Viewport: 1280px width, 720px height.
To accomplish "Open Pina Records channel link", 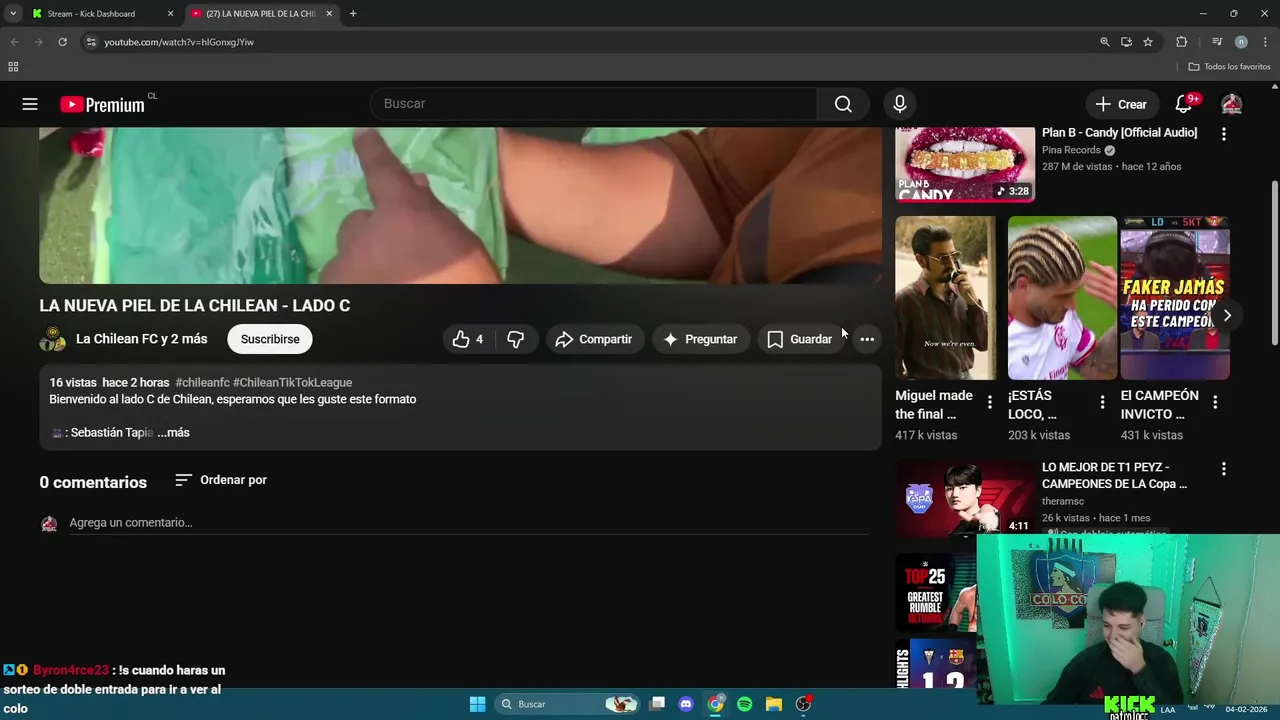I will pos(1071,150).
